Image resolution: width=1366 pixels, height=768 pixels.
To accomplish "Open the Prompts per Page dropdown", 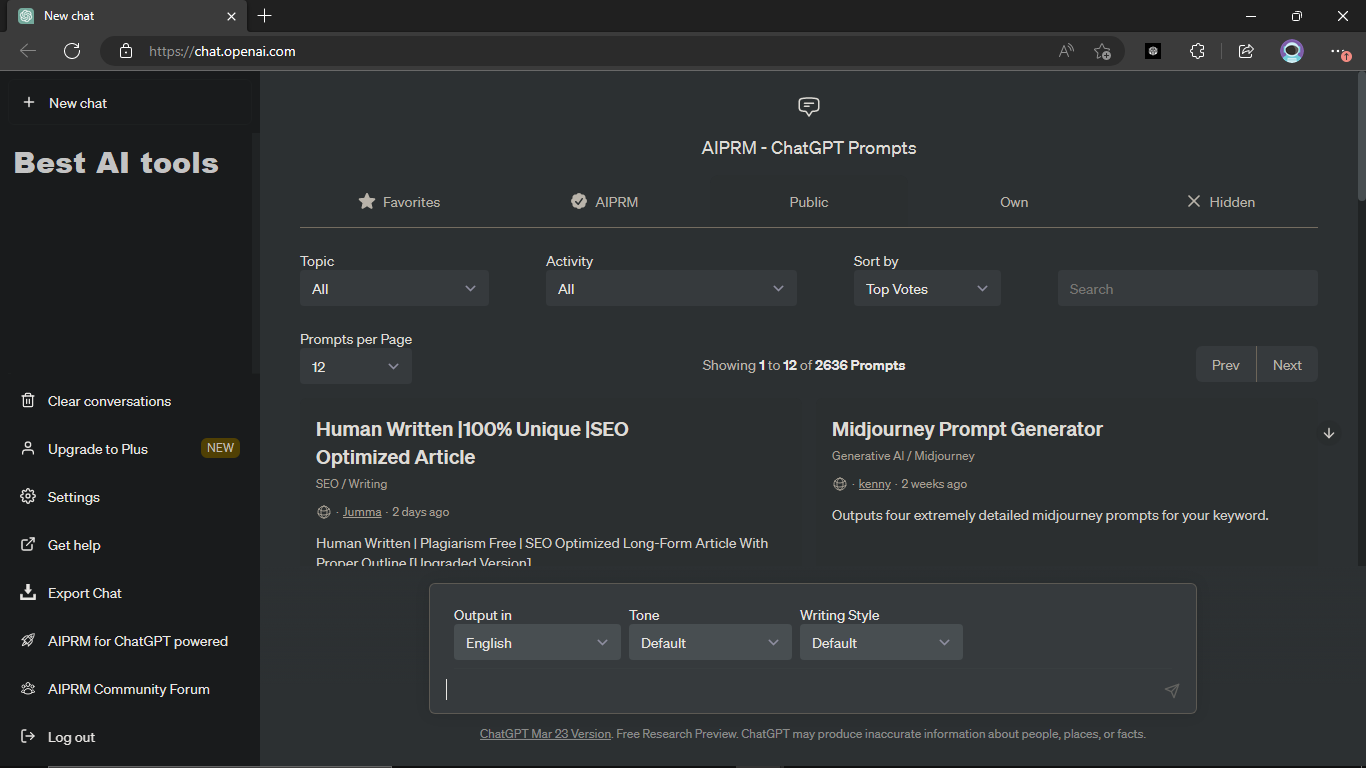I will coord(356,366).
